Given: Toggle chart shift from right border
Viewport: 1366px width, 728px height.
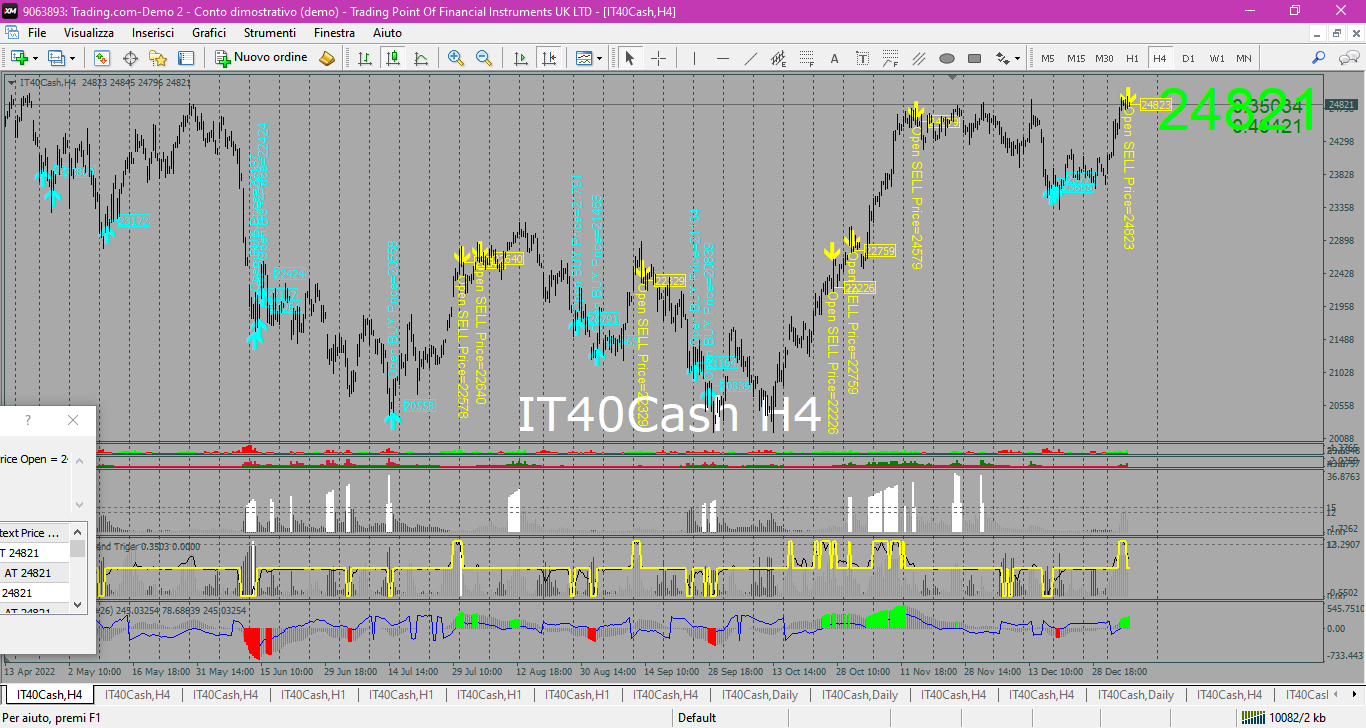Looking at the screenshot, I should [548, 58].
